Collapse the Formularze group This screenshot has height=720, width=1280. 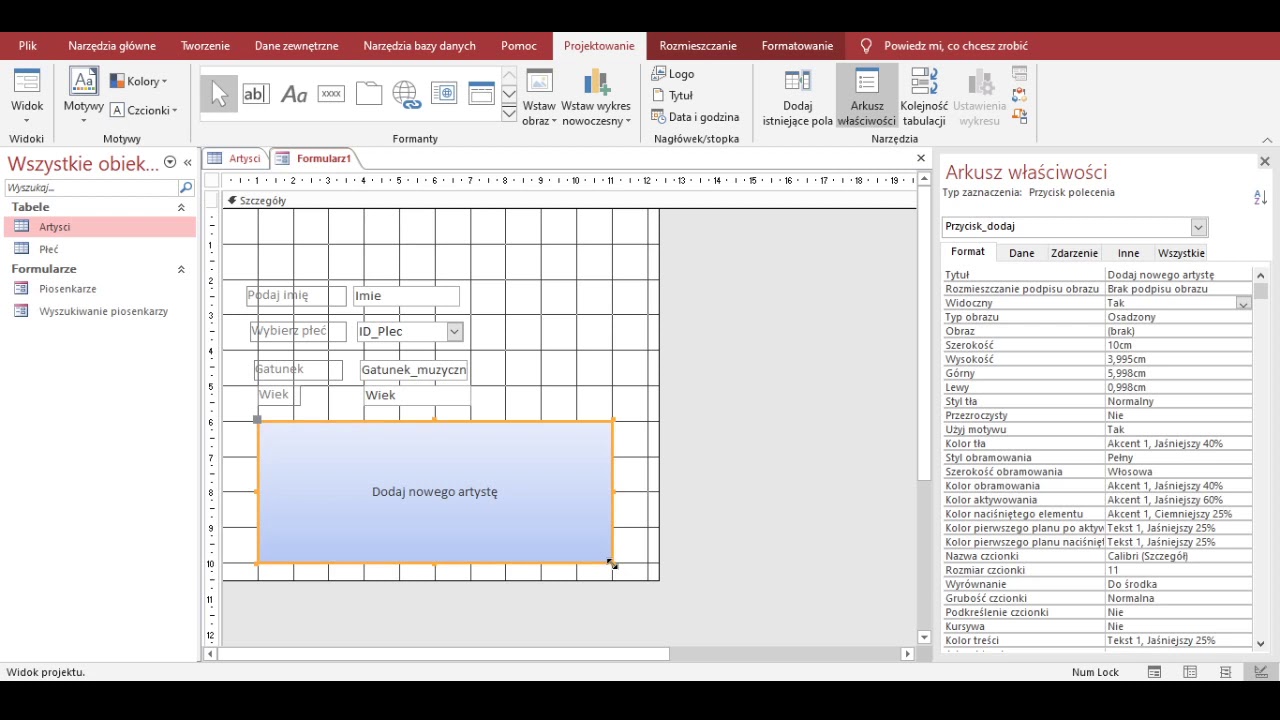181,269
